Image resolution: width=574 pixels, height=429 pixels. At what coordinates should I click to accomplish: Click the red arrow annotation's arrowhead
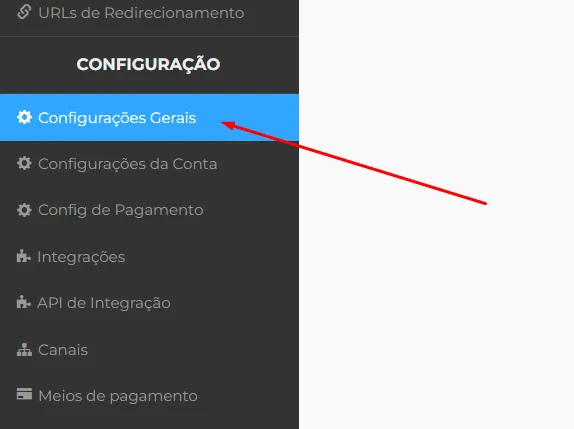point(228,125)
